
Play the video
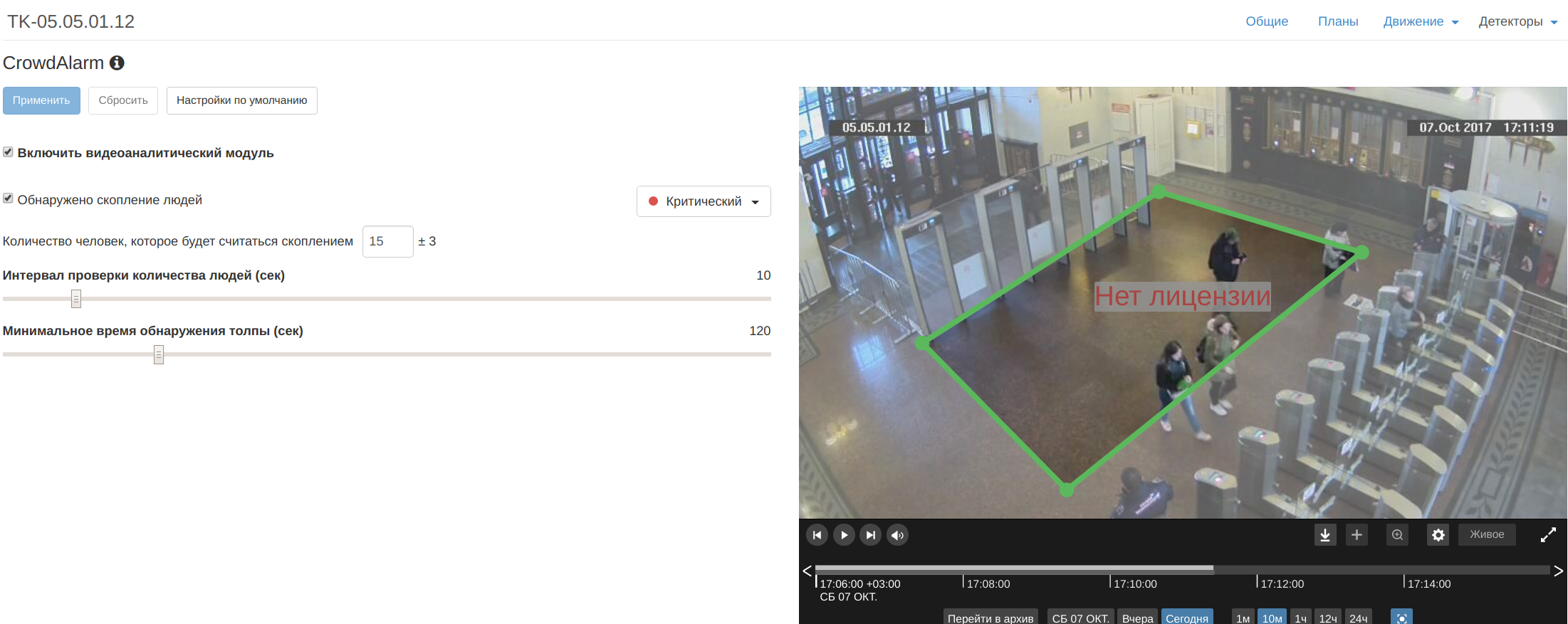pyautogui.click(x=844, y=535)
